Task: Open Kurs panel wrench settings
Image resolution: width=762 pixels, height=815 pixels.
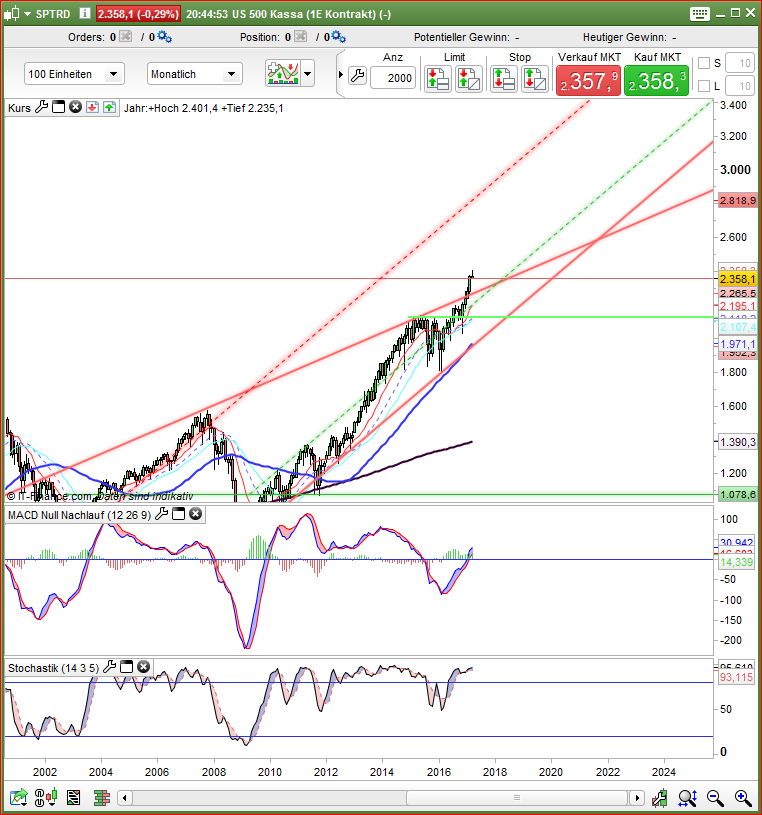Action: pos(41,108)
